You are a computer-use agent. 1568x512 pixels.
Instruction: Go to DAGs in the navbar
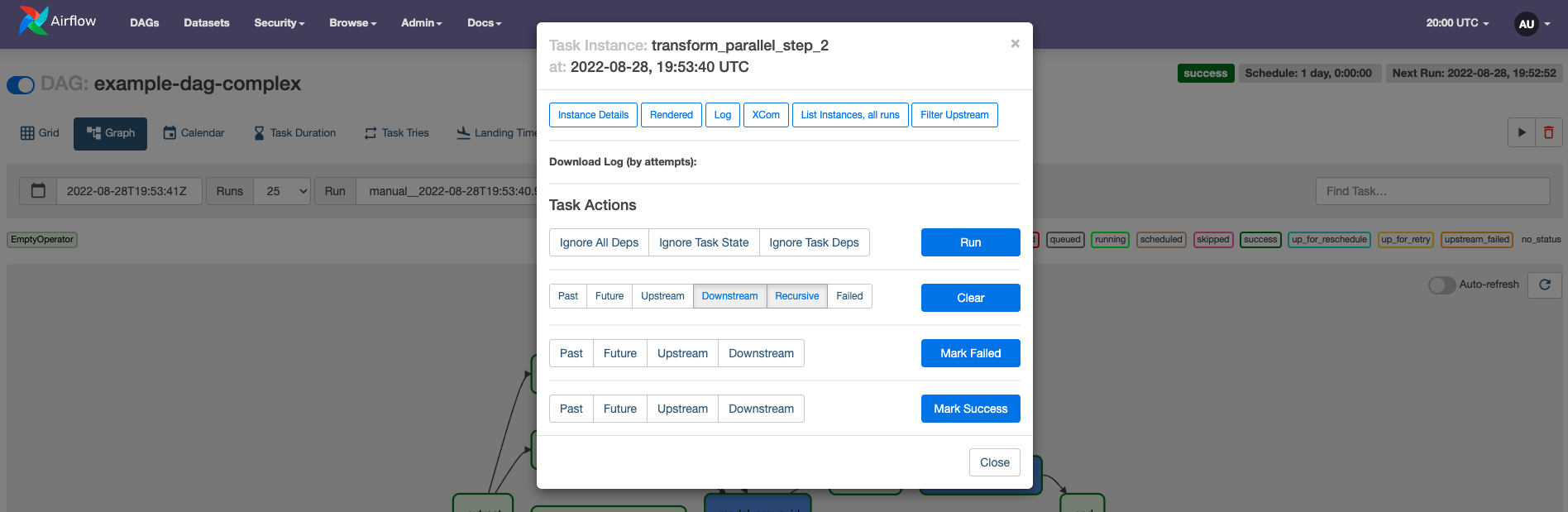coord(145,23)
